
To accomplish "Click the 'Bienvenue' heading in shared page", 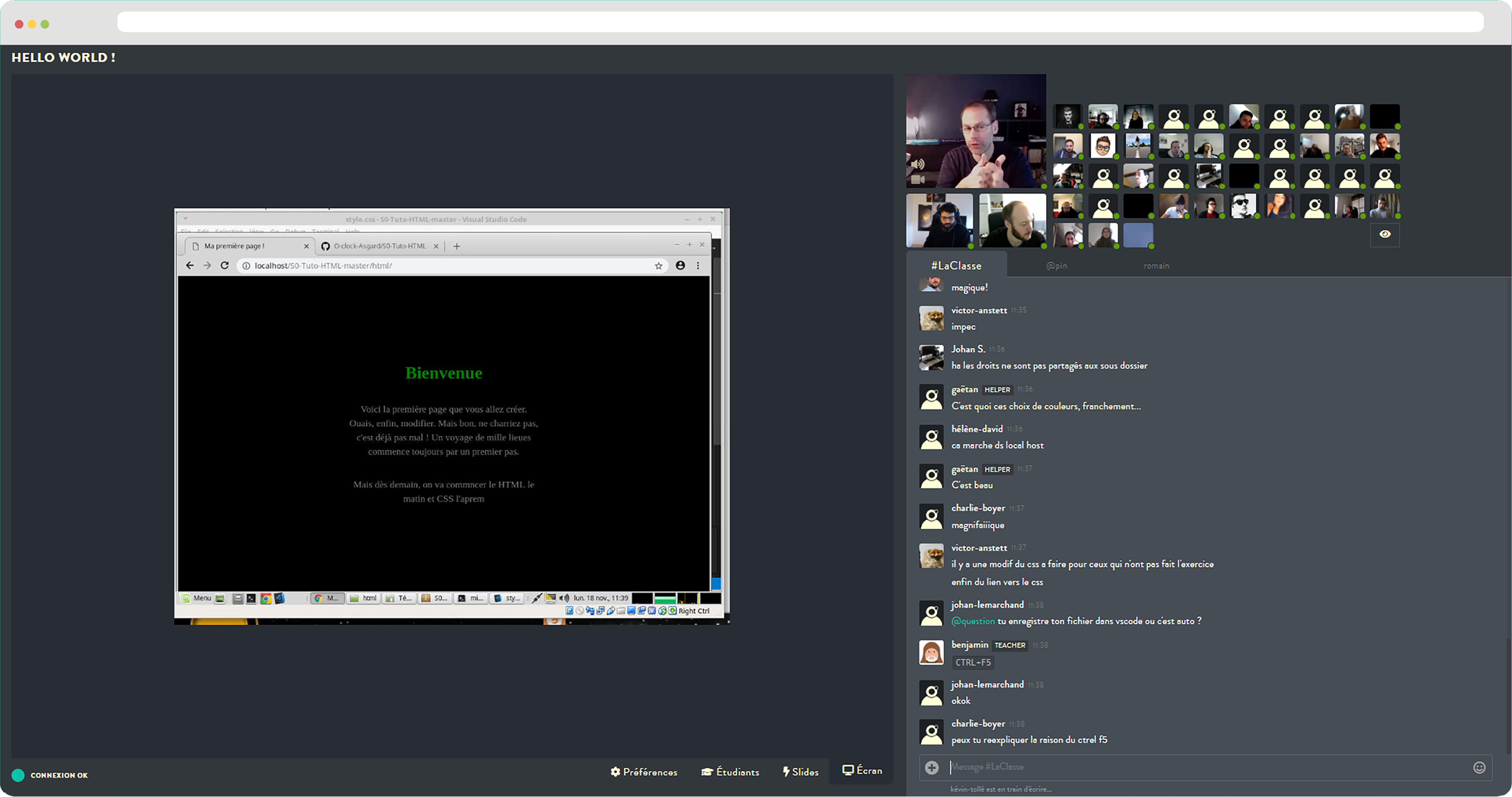I will 444,373.
